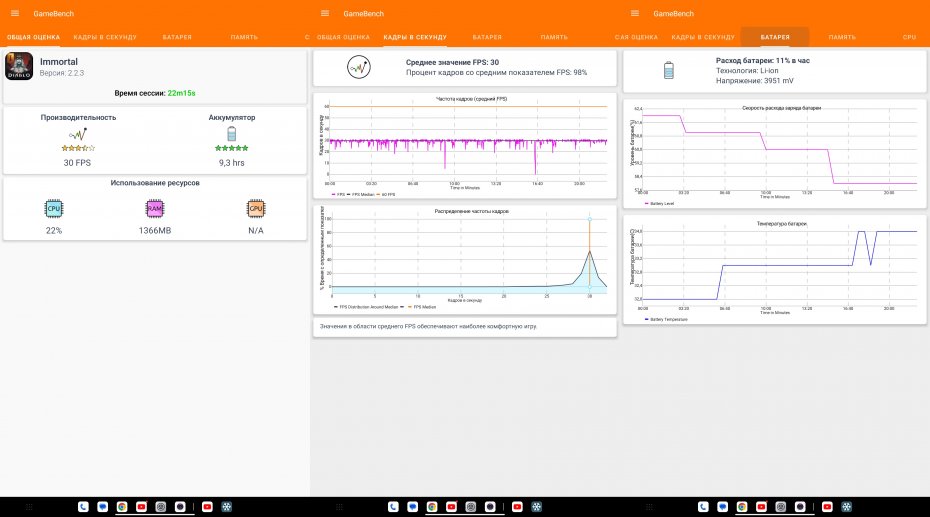The height and width of the screenshot is (517, 930).
Task: Toggle the Battery Temperature legend entry
Action: click(x=668, y=320)
